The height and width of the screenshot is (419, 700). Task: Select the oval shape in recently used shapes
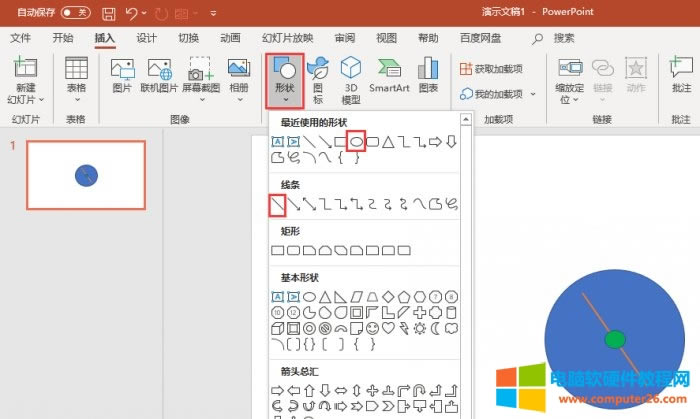click(x=354, y=141)
